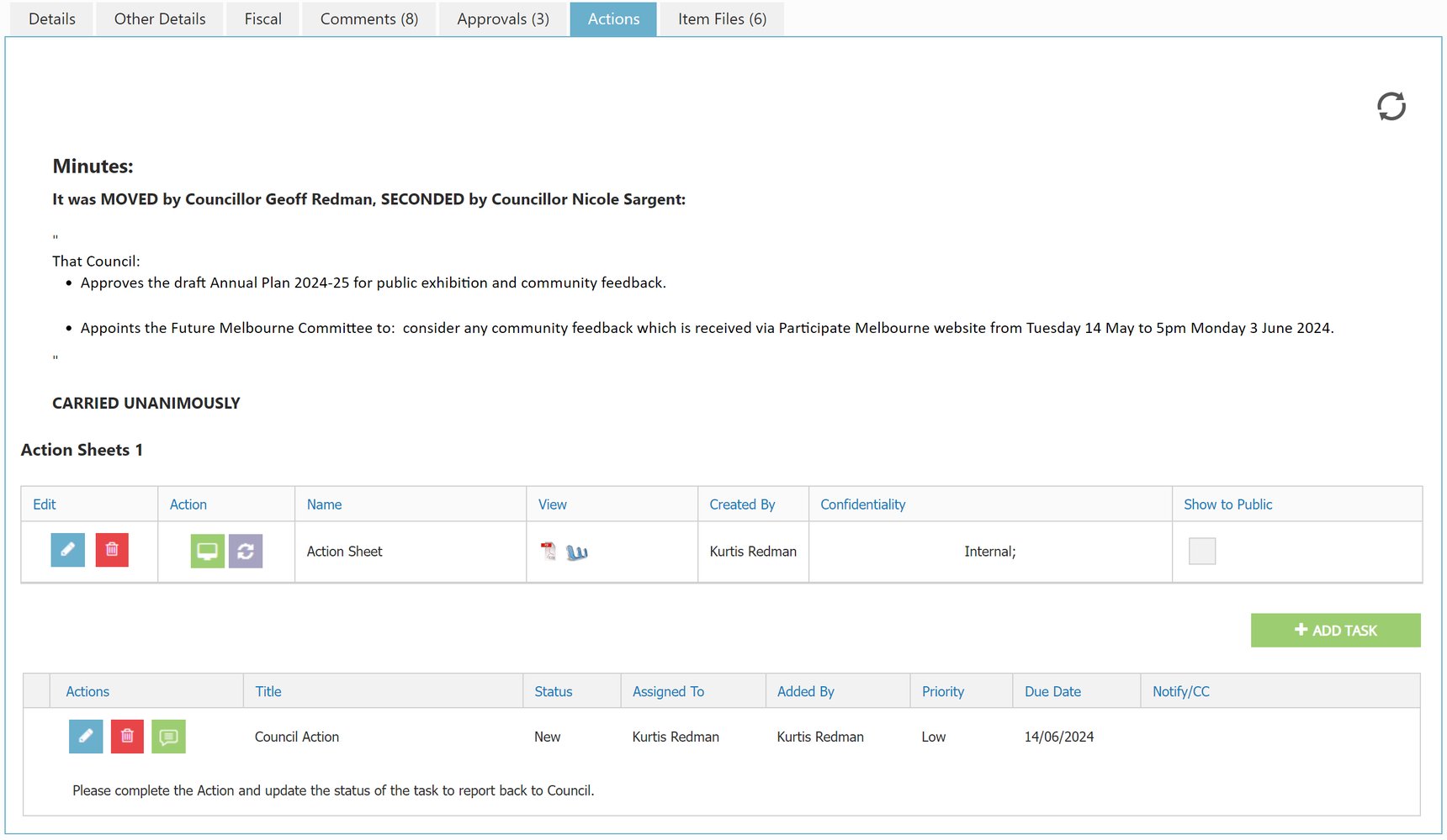Enable the Show to Public checkbox
1447x840 pixels.
(x=1202, y=551)
